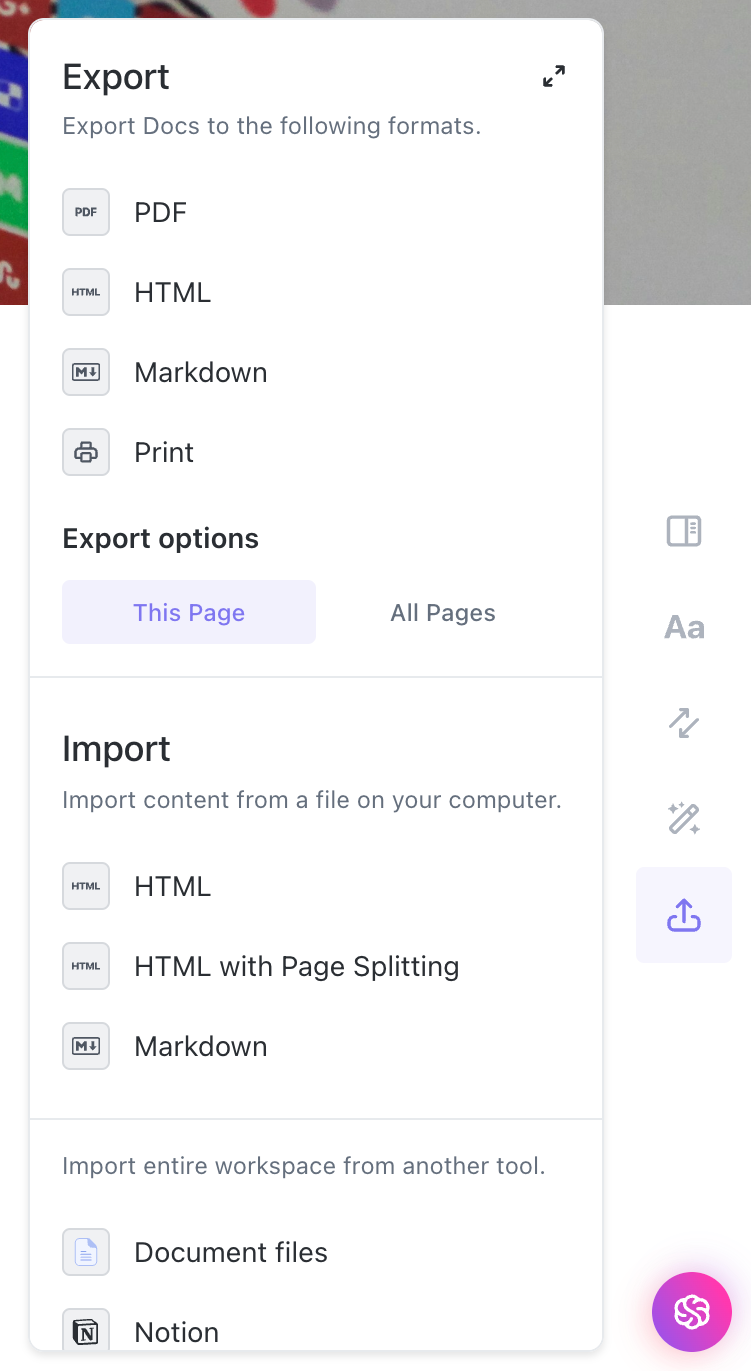Viewport: 751px width, 1371px height.
Task: Import Document files from another tool
Action: [x=230, y=1252]
